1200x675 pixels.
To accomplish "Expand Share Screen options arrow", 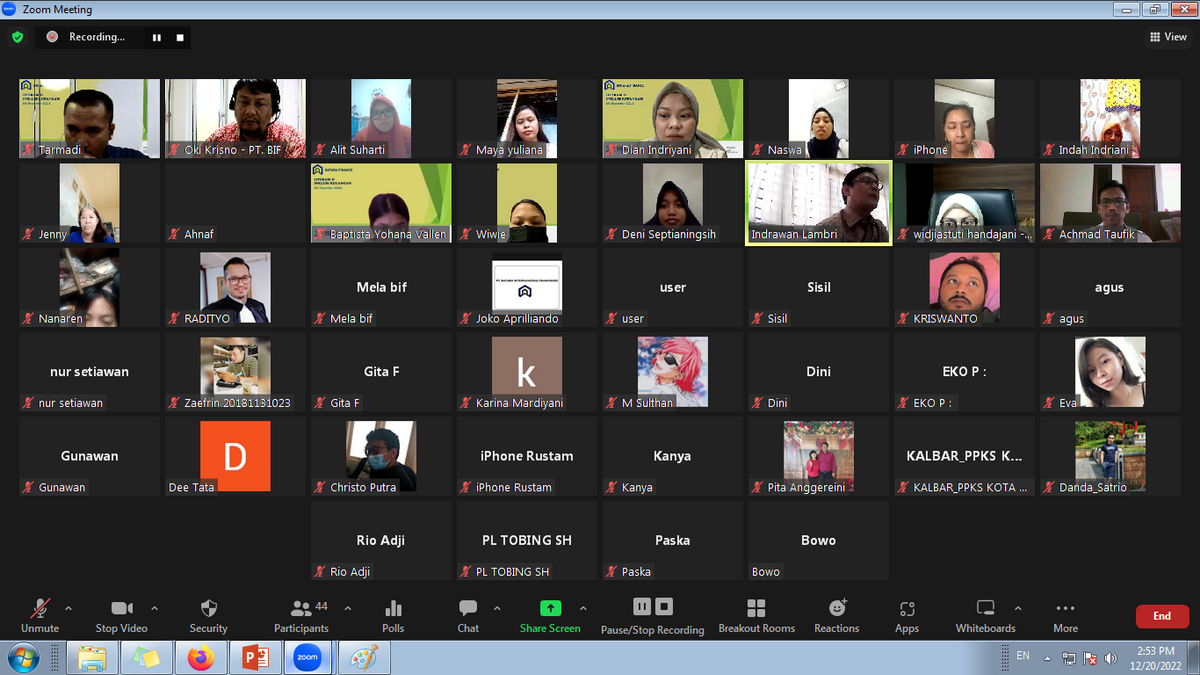I will pyautogui.click(x=583, y=608).
